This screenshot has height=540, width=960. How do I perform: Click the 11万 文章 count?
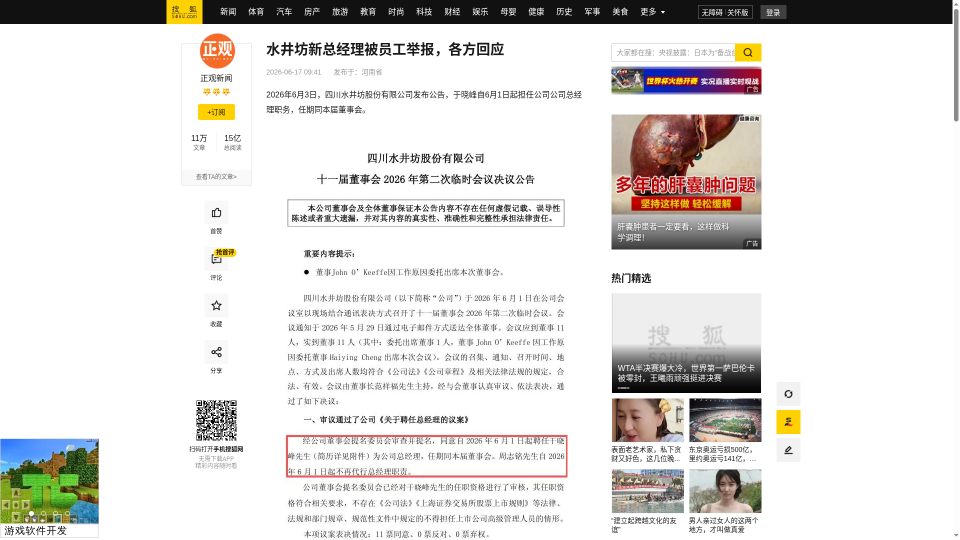point(199,142)
